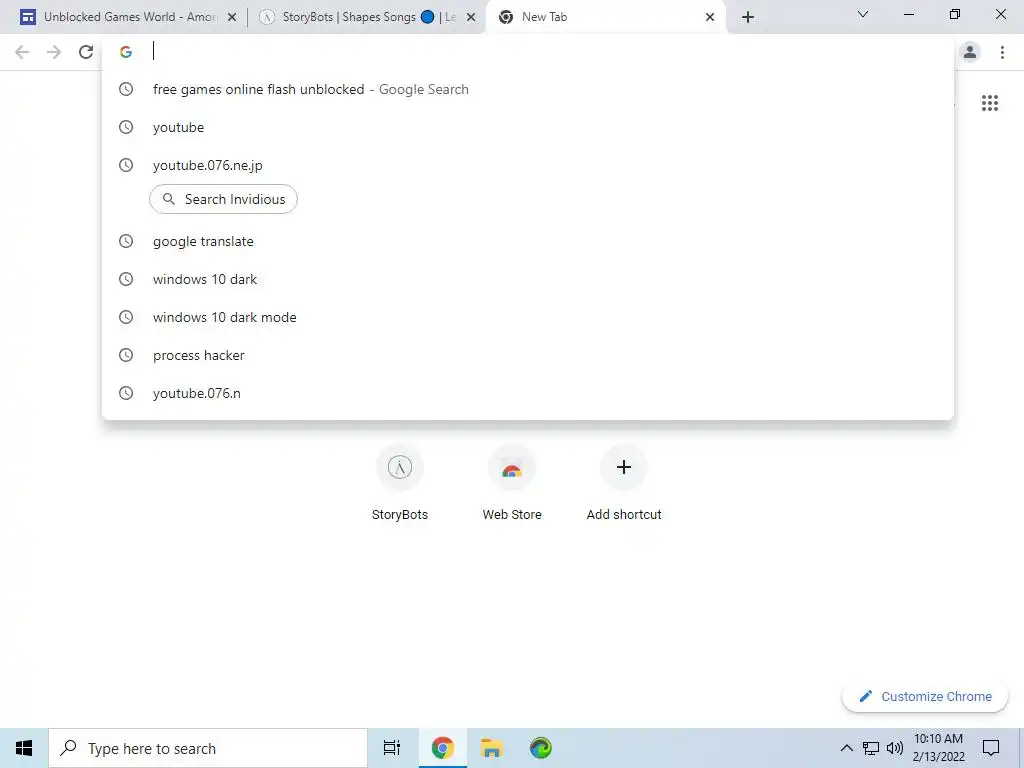Select the 'youtube.076.n' suggestion
Screen dimensions: 1024x768
tap(528, 393)
